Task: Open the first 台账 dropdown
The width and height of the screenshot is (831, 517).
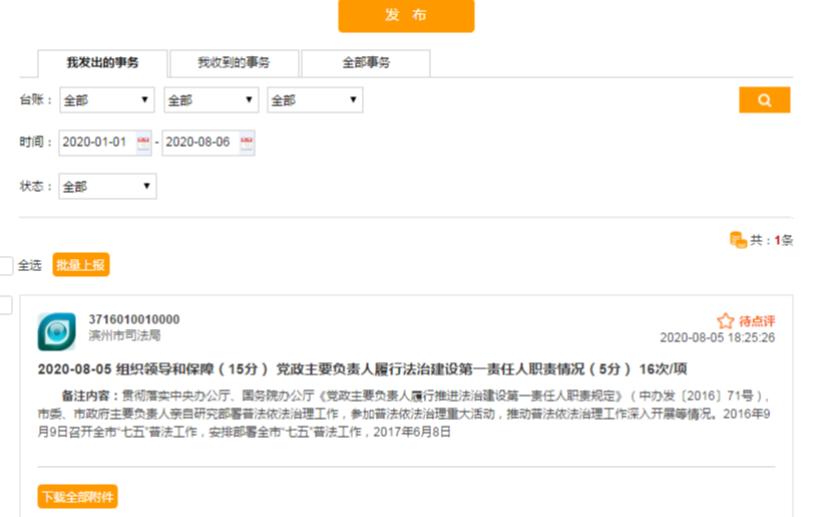Action: (107, 100)
